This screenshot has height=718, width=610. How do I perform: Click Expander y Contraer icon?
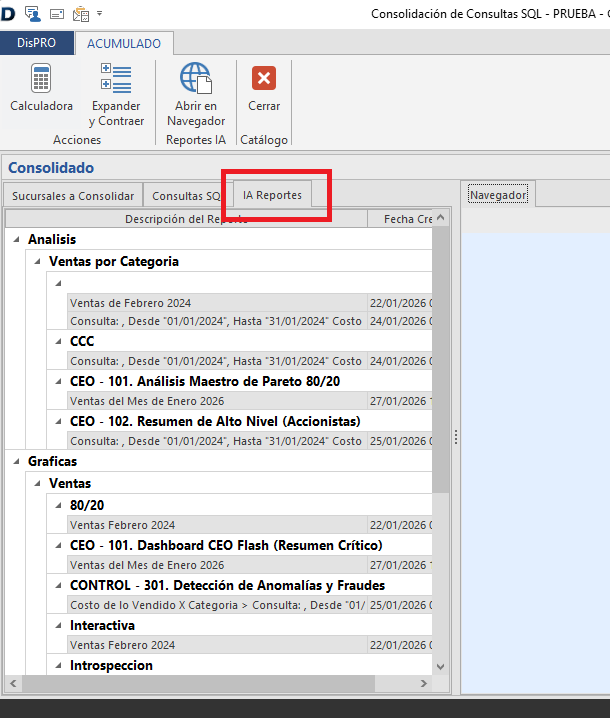116,78
